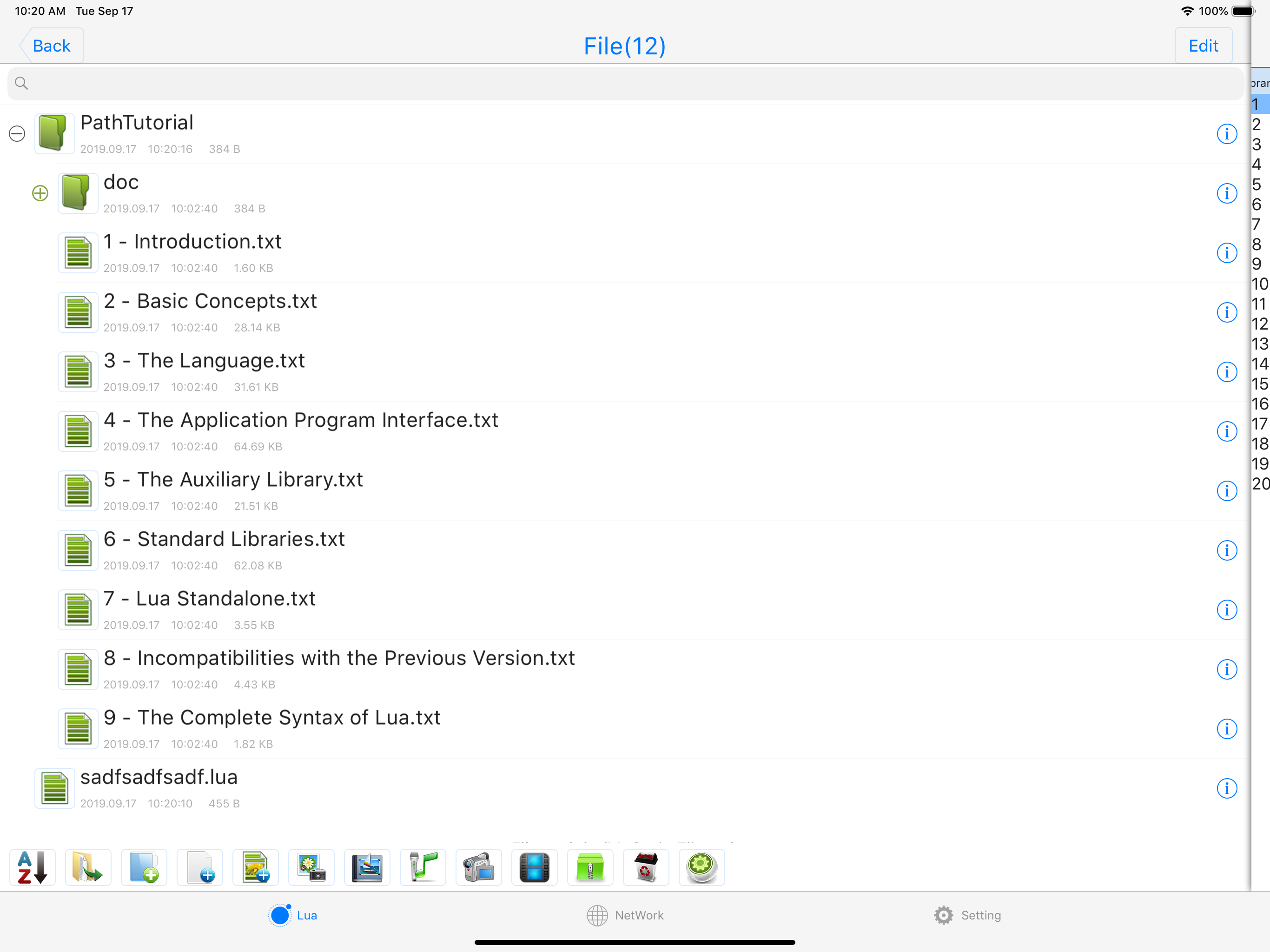The width and height of the screenshot is (1270, 952).
Task: Click the microphone audio record icon
Action: tap(423, 867)
